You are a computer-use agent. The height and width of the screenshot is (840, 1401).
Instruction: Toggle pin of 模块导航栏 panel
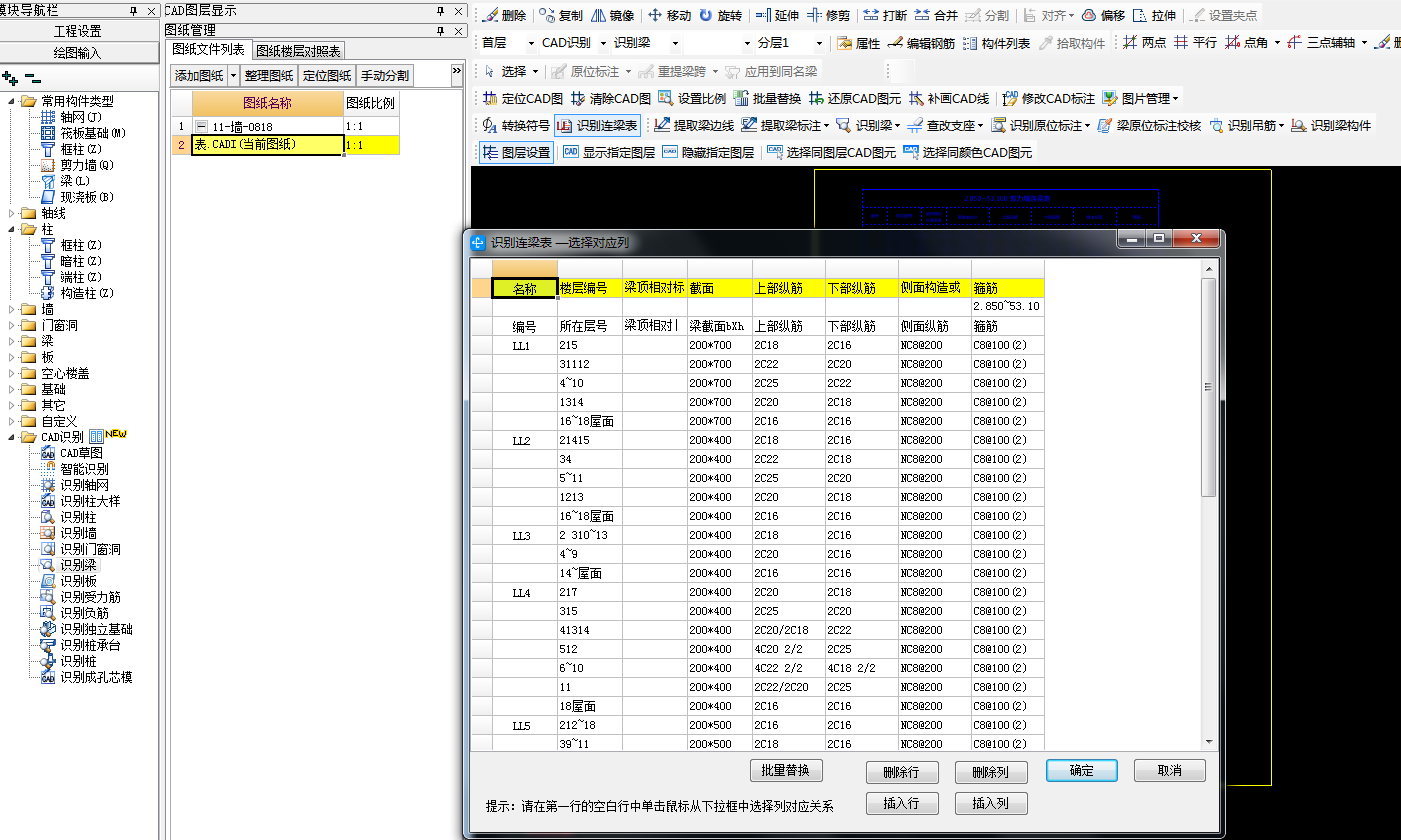pyautogui.click(x=133, y=10)
